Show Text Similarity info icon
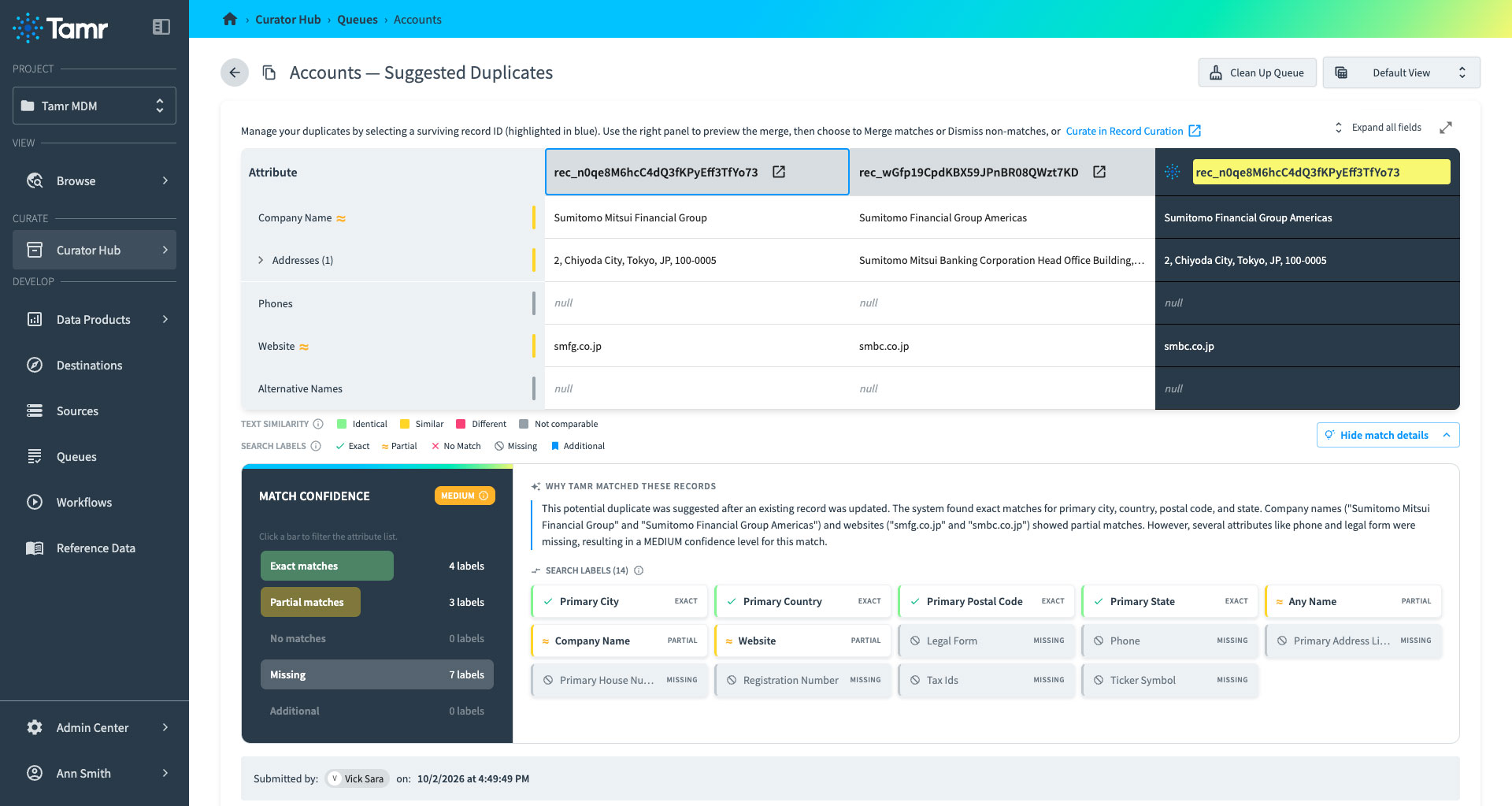Screen dimensions: 1512x806 [x=318, y=424]
